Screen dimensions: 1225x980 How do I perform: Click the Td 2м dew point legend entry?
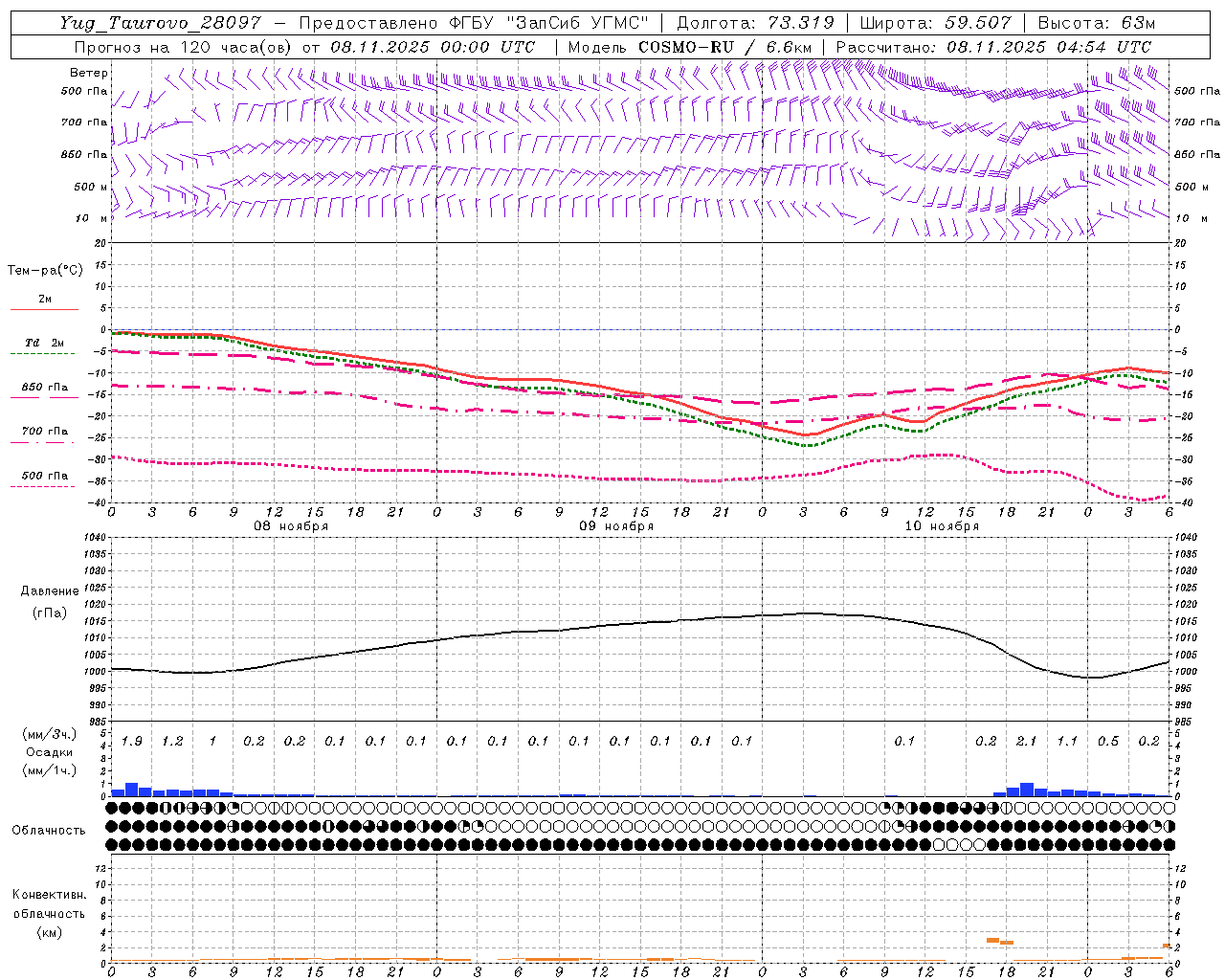[45, 343]
